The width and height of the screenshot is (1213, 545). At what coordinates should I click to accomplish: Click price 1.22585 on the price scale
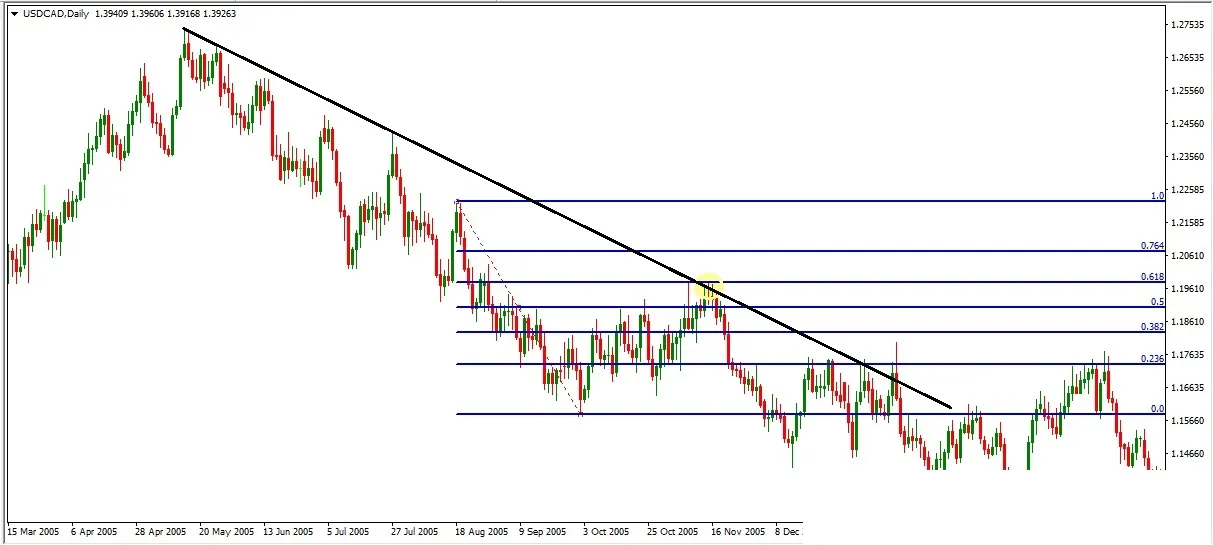1190,189
